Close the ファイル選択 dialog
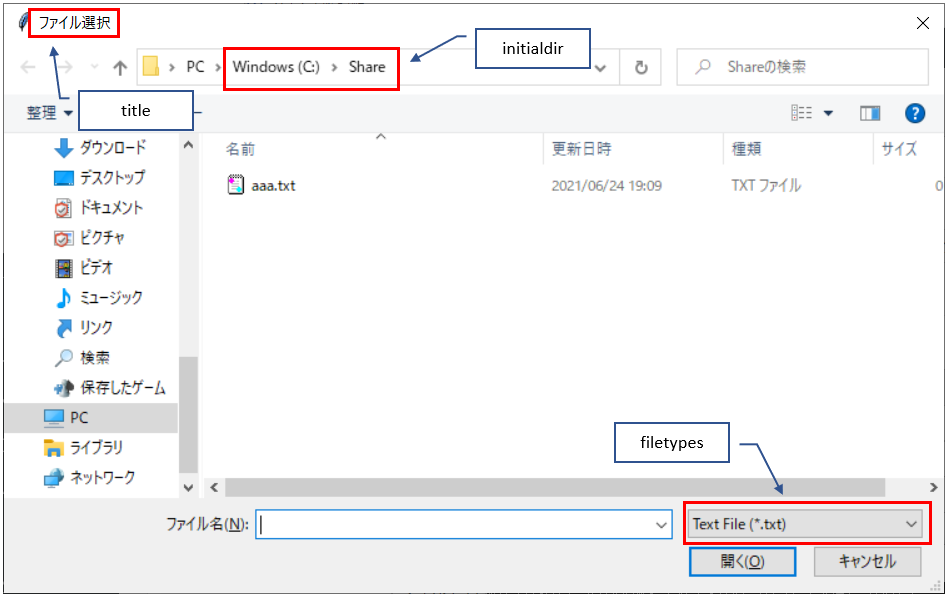Viewport: 950px width, 598px height. [923, 23]
